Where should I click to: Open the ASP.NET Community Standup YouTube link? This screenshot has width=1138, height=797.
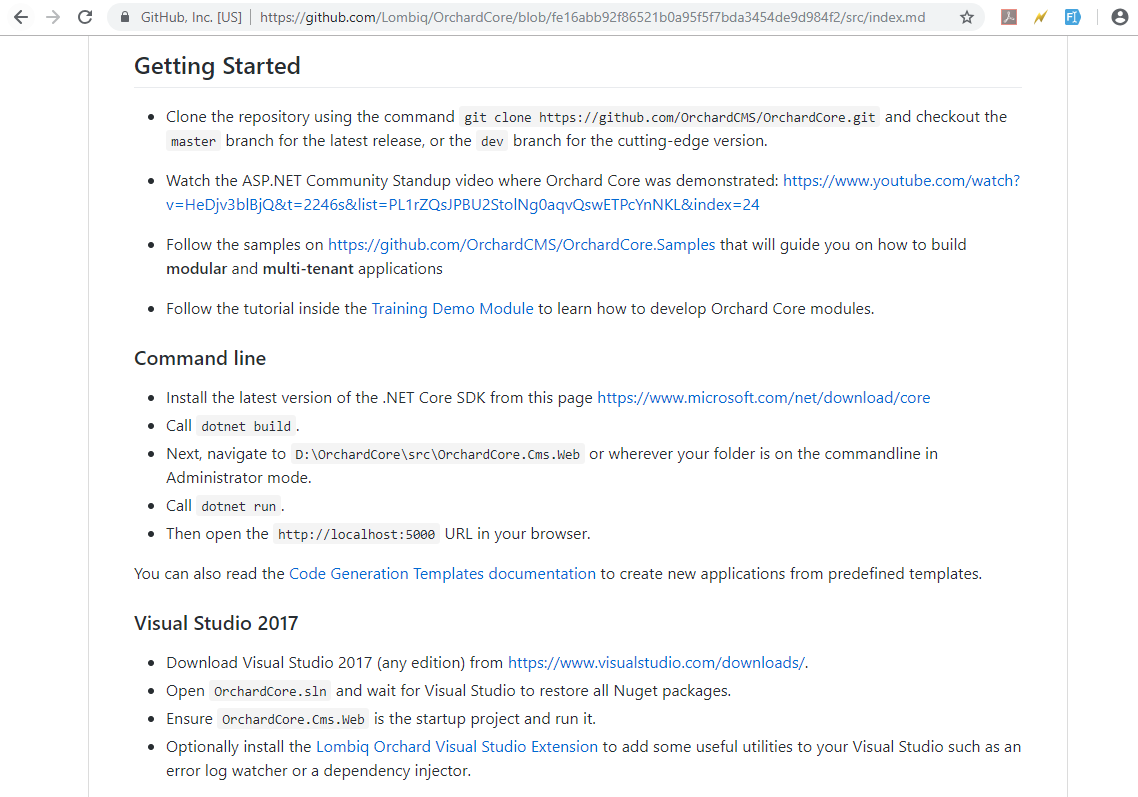point(593,192)
